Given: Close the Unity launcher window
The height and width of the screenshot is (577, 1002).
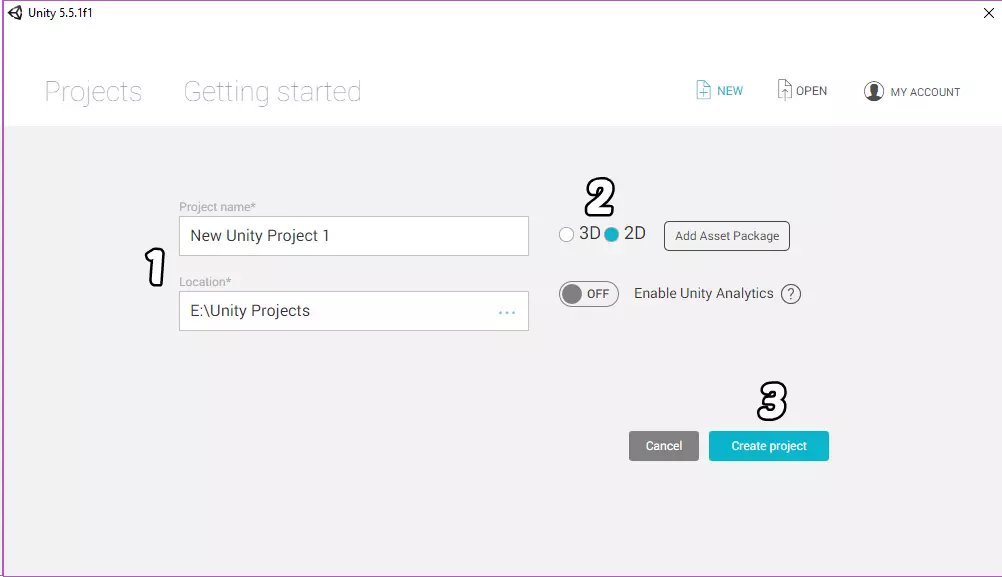Looking at the screenshot, I should coord(989,13).
